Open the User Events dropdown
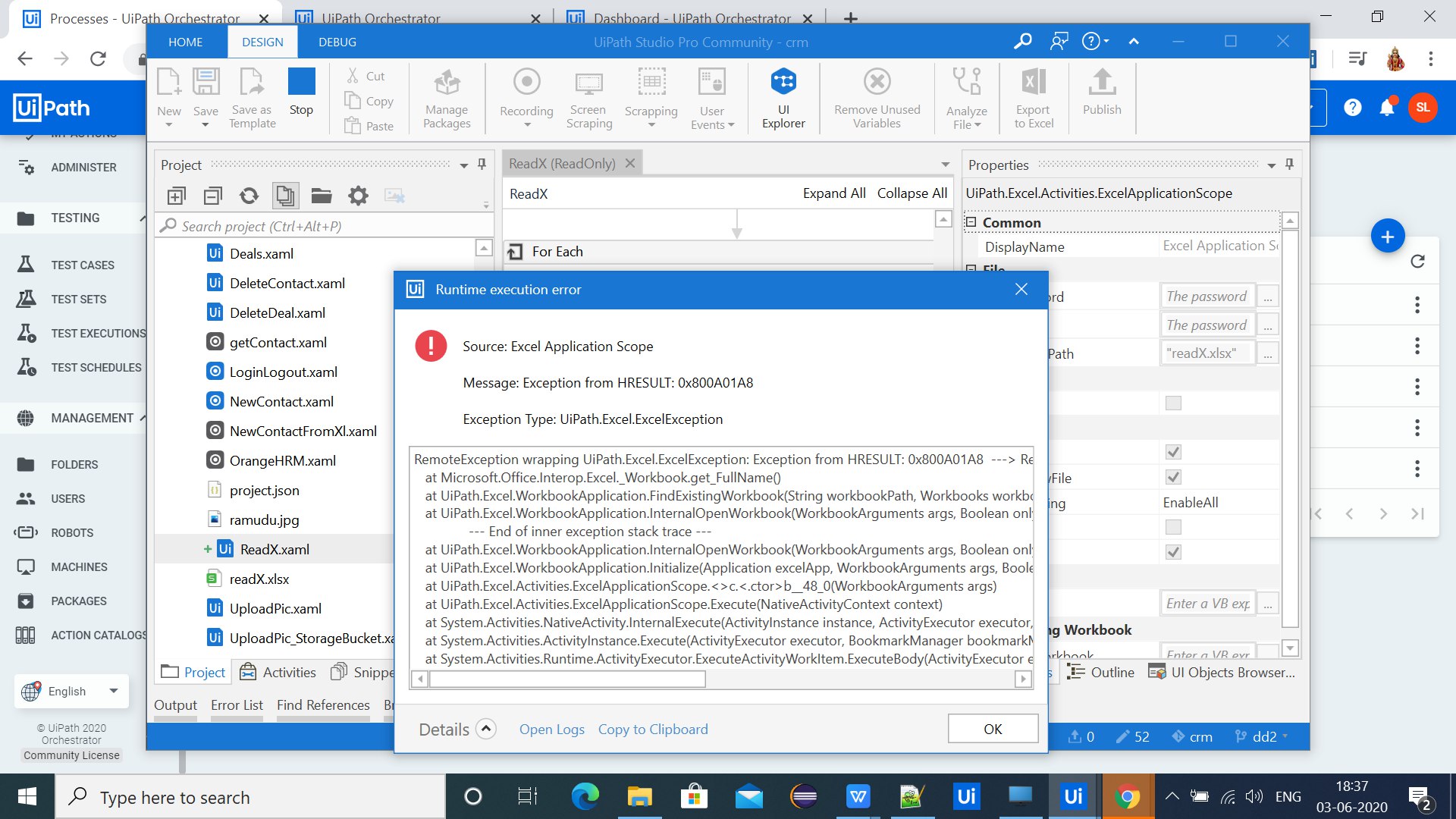 (731, 125)
